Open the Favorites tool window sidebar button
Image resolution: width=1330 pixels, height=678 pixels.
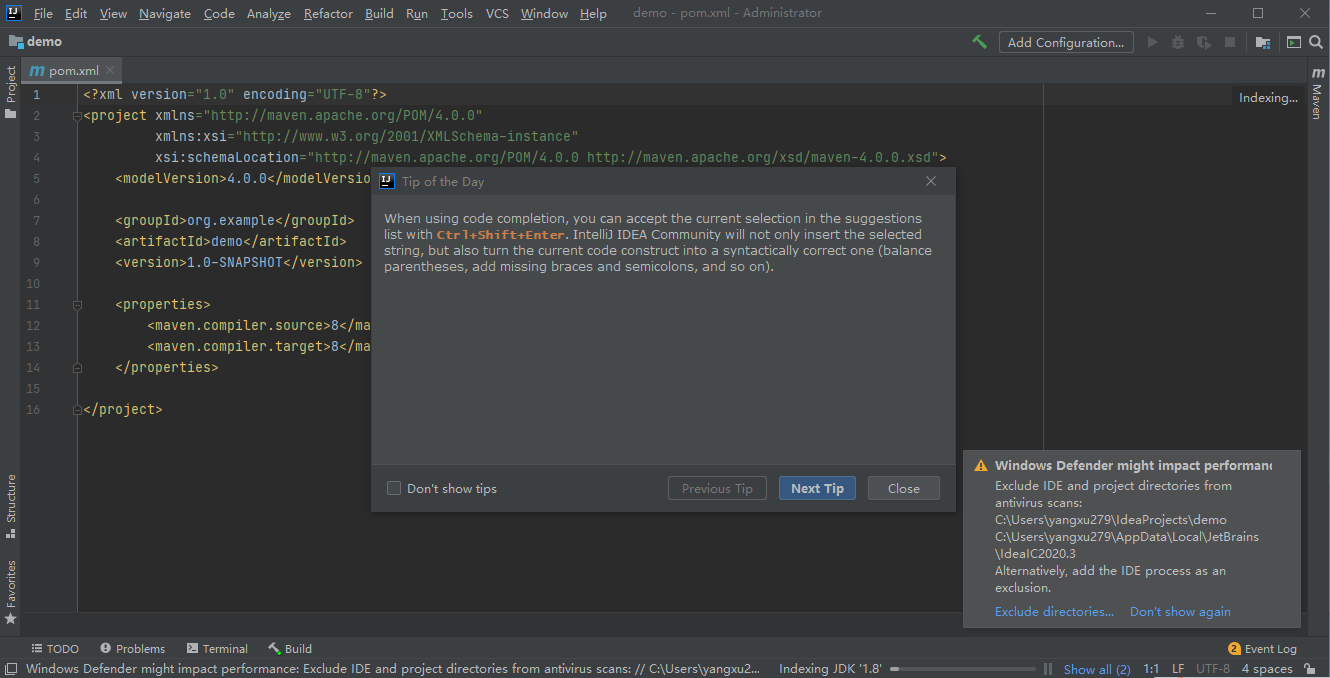tap(11, 592)
